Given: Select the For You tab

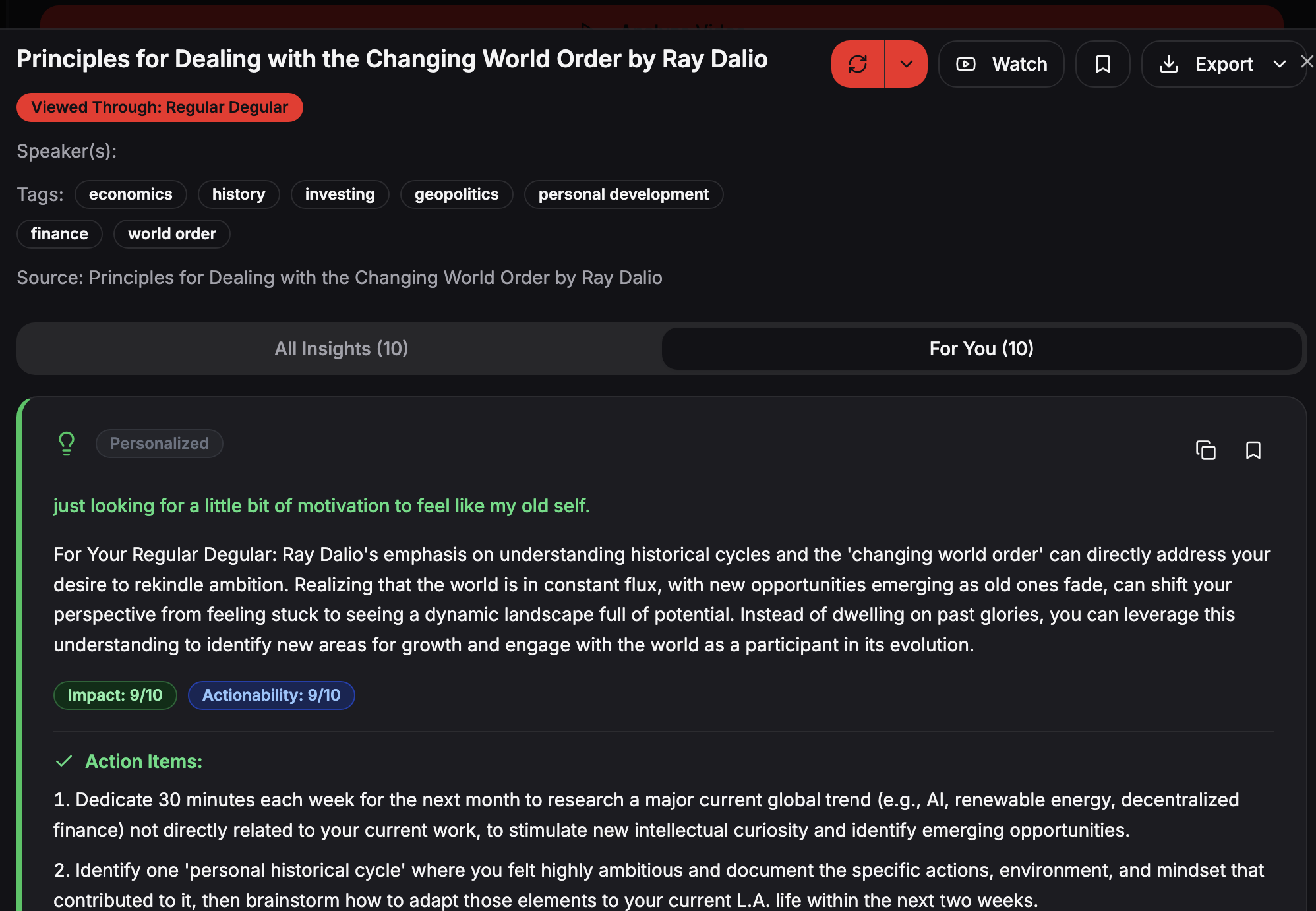Looking at the screenshot, I should pos(981,349).
